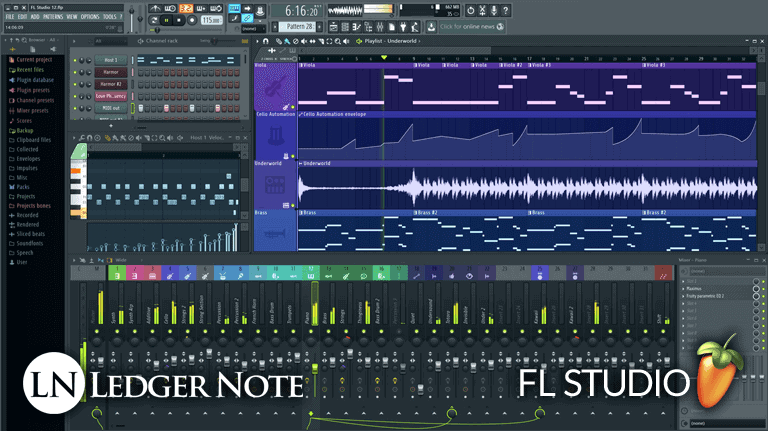The image size is (768, 431).
Task: Open the channel rack All filter dropdown
Action: (x=109, y=41)
